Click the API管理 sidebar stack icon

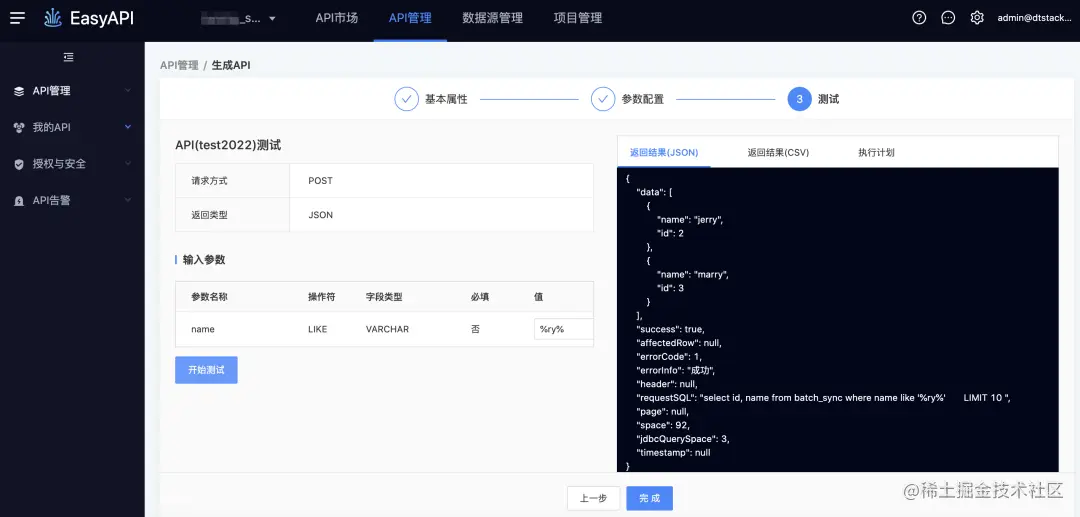tap(19, 91)
